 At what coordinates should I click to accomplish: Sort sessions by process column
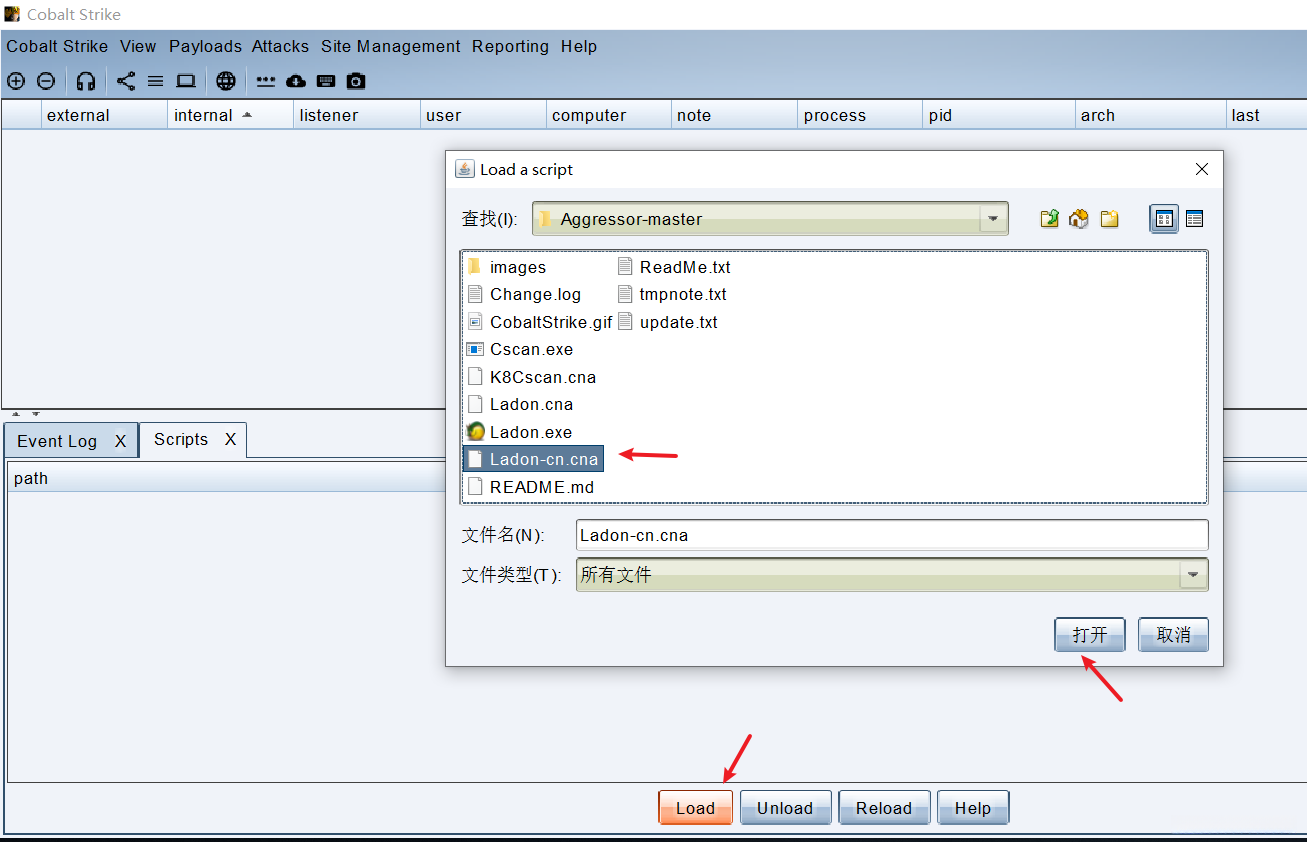[860, 115]
